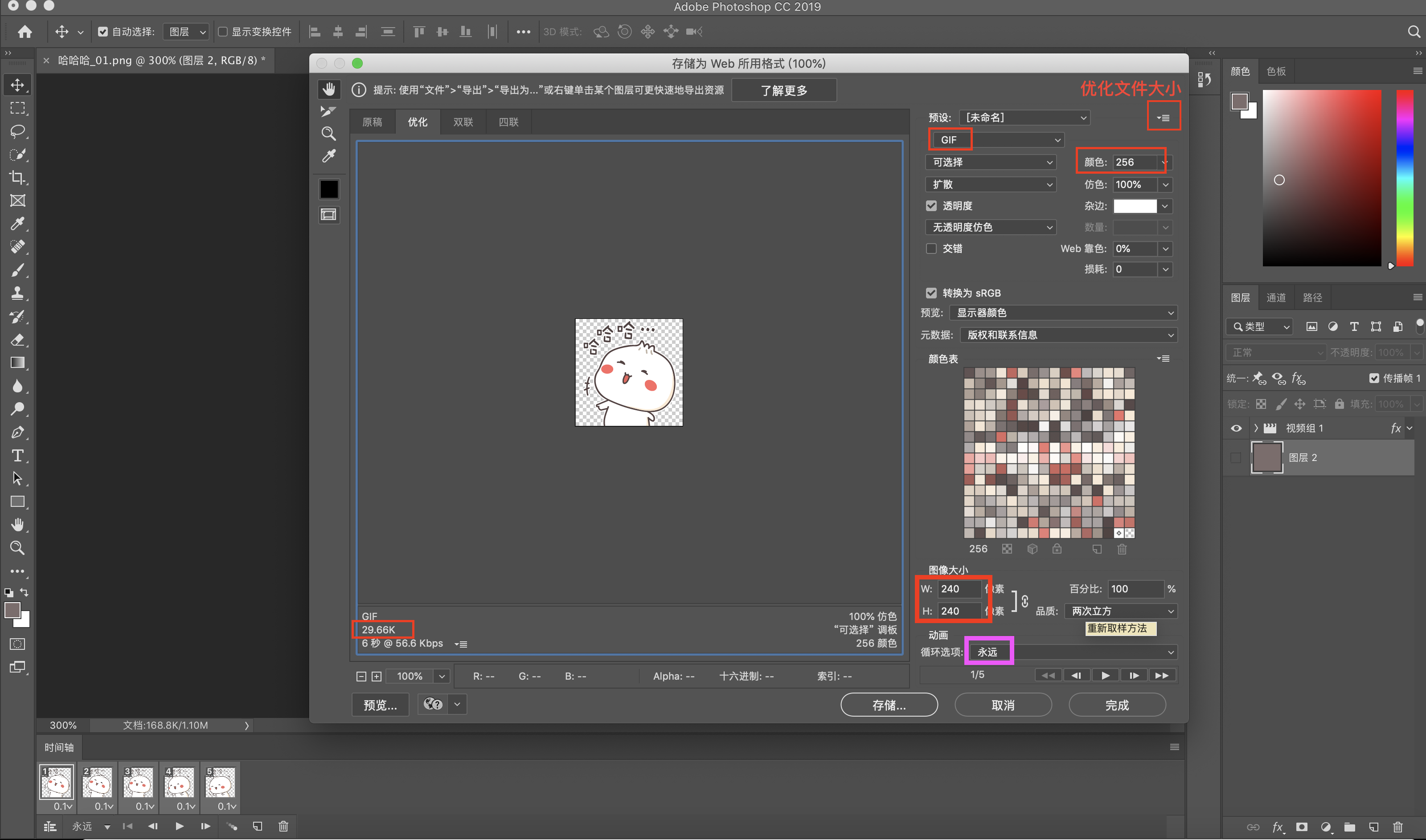Pick the Zoom tool in the export dialog

pyautogui.click(x=329, y=134)
